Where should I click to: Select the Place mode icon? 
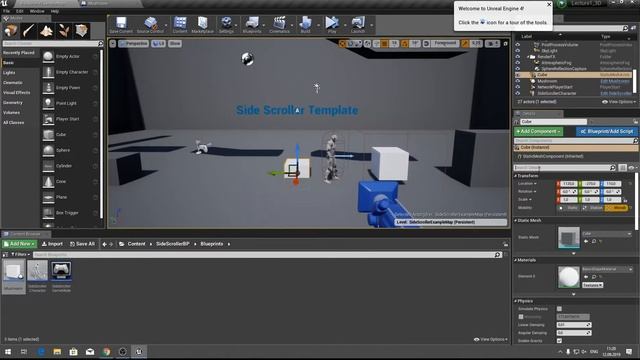[11, 31]
